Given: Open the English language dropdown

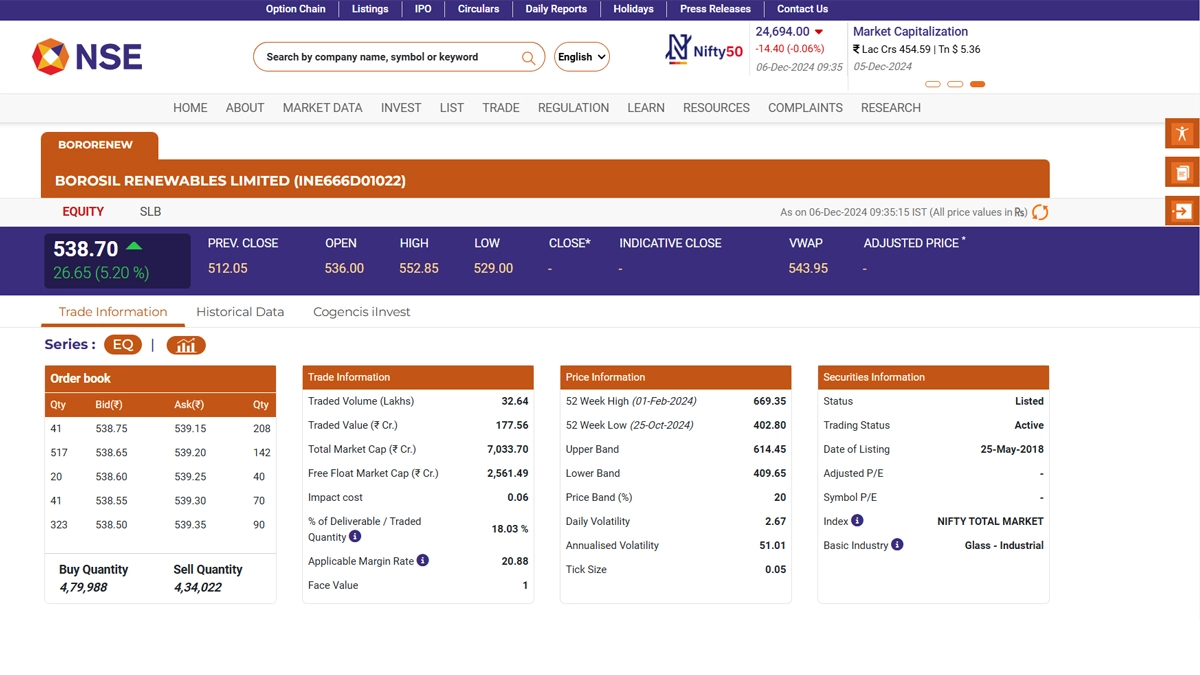Looking at the screenshot, I should click(582, 57).
